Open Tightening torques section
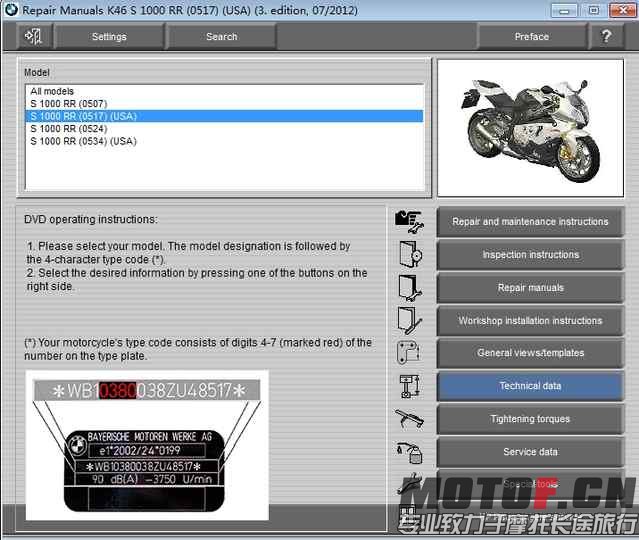The height and width of the screenshot is (540, 639). coord(530,419)
